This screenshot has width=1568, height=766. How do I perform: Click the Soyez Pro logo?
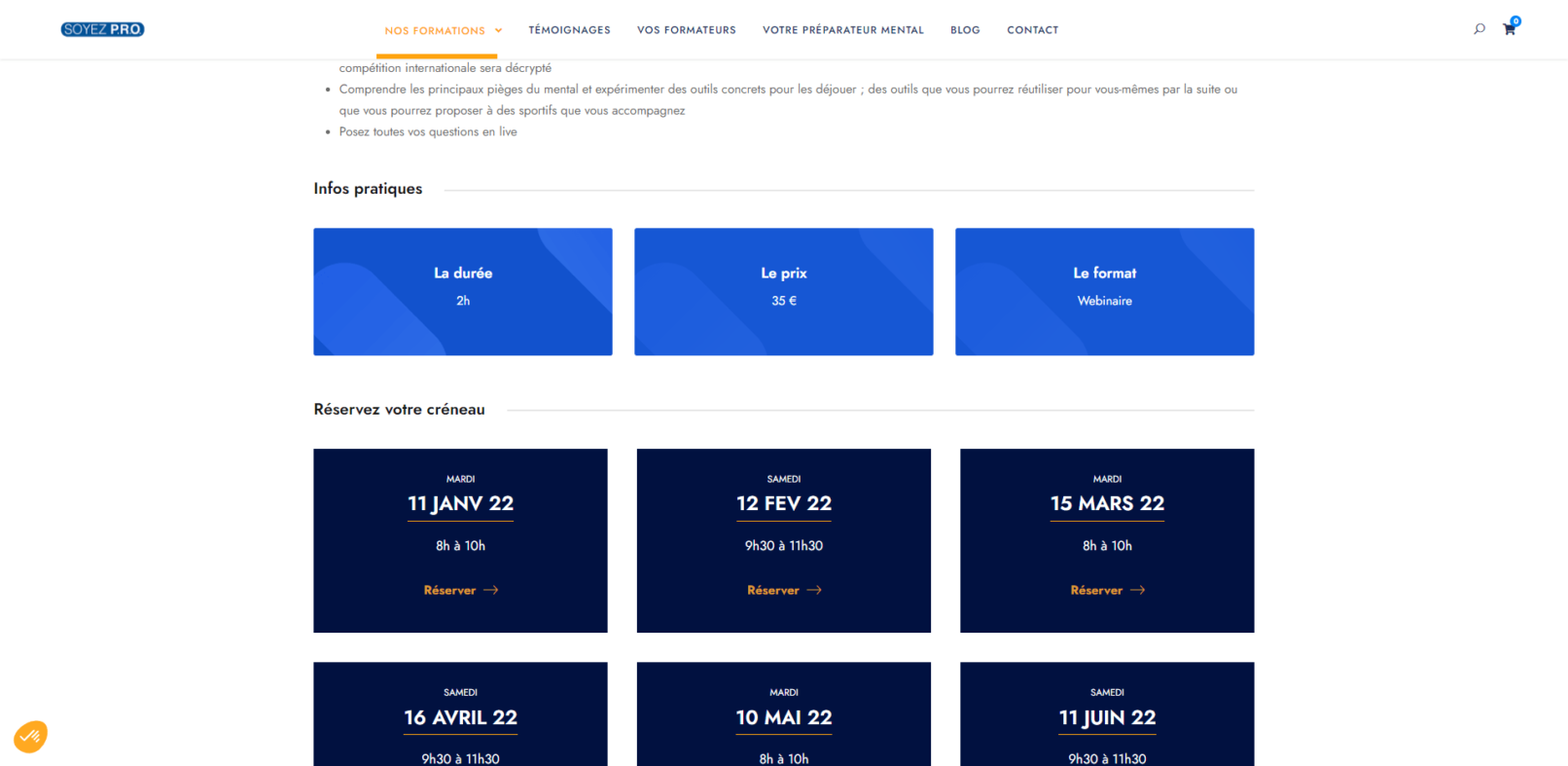102,29
